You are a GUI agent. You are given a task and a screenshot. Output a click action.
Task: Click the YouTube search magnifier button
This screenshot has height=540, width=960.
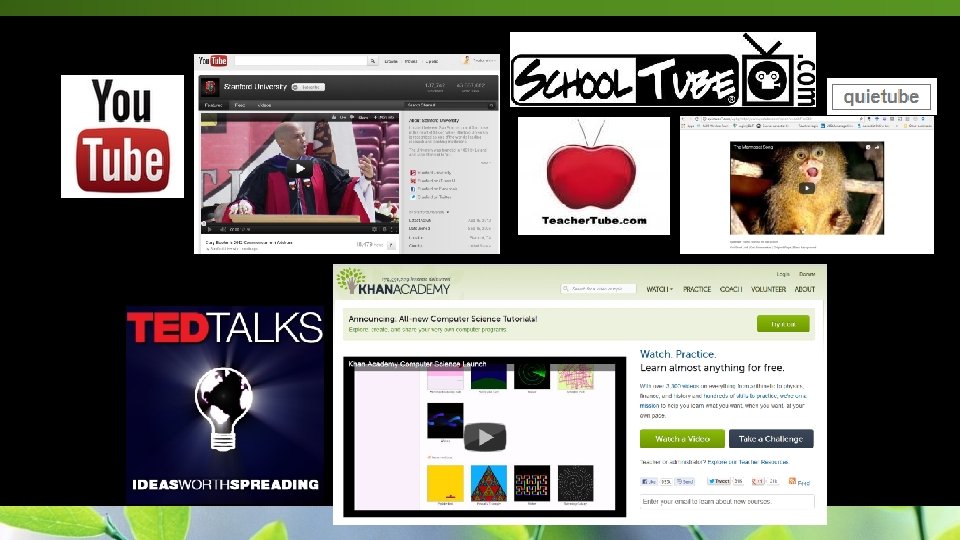pos(372,61)
